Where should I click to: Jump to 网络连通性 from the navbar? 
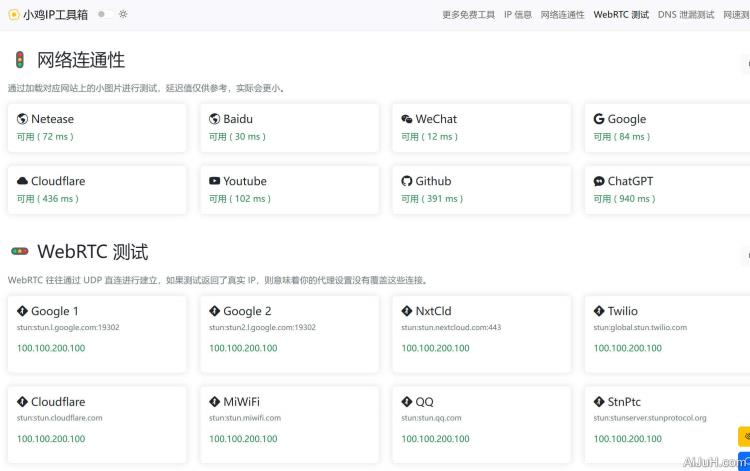click(x=562, y=15)
